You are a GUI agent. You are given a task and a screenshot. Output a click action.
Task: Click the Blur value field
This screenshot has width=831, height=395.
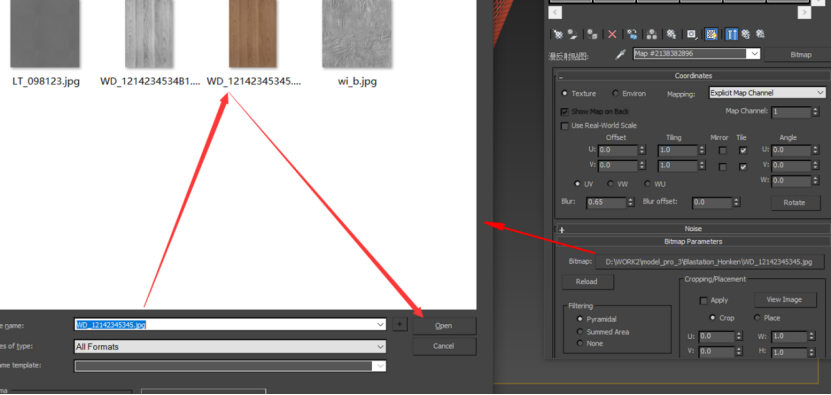tap(606, 203)
